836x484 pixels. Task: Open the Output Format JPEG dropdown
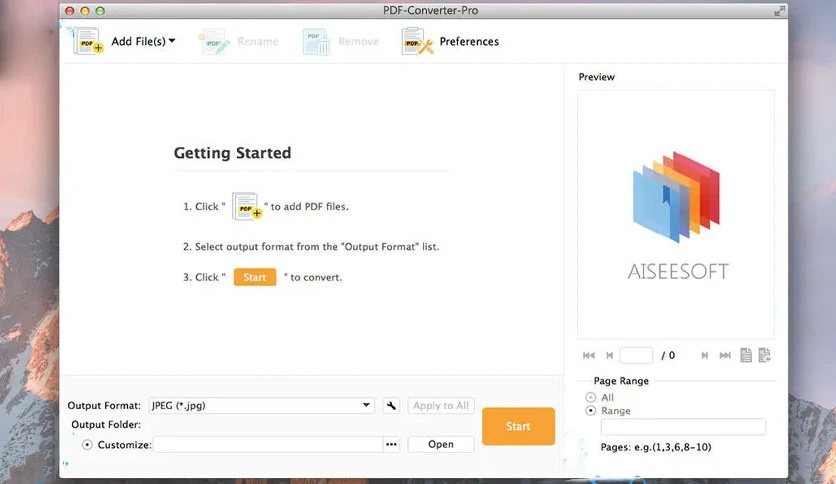[x=262, y=406]
